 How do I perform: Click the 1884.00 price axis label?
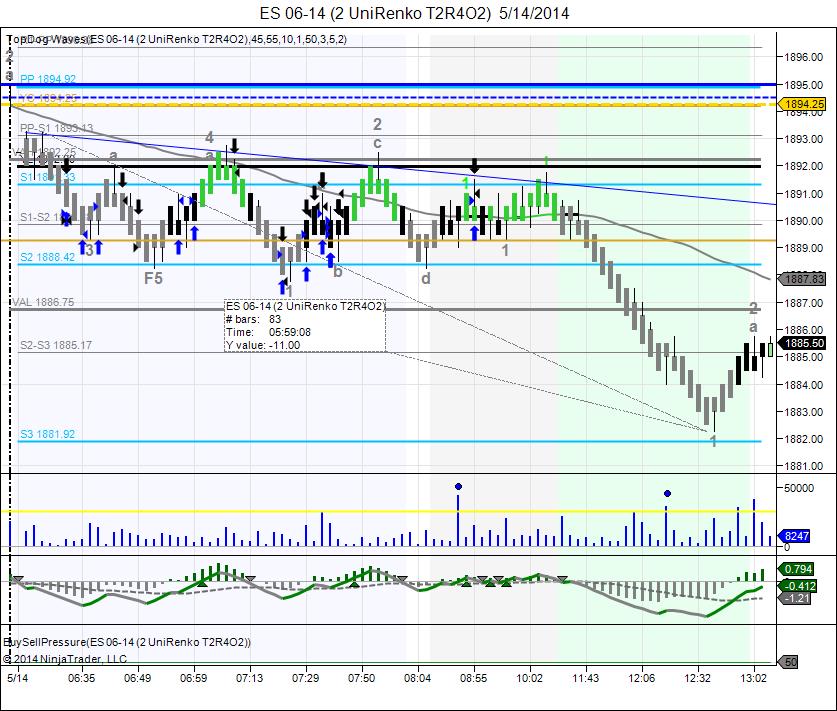tap(803, 384)
